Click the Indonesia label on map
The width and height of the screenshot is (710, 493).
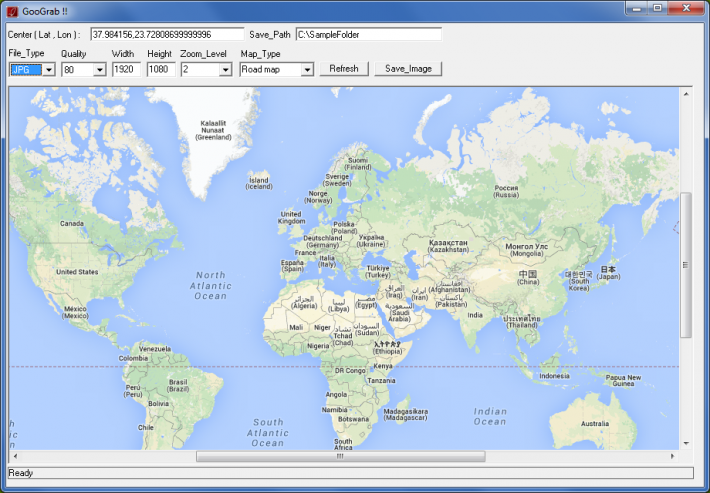(554, 376)
